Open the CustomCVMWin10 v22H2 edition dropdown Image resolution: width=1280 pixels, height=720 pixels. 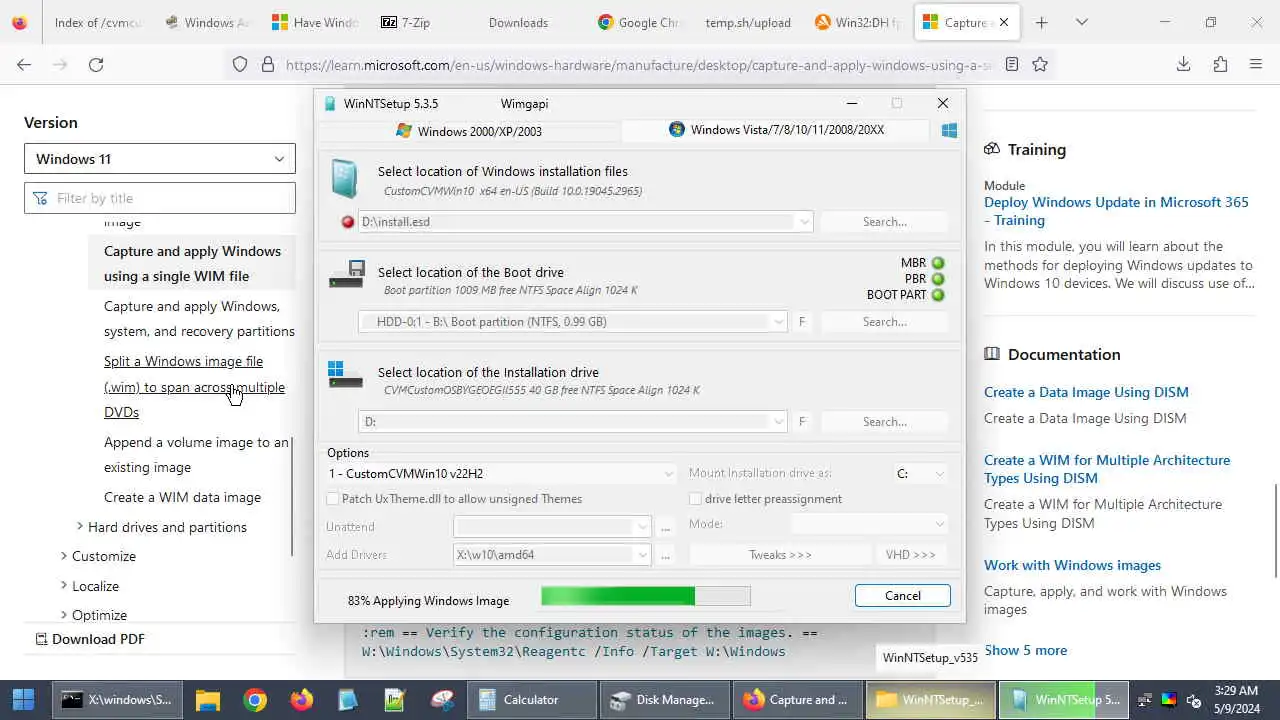[669, 474]
